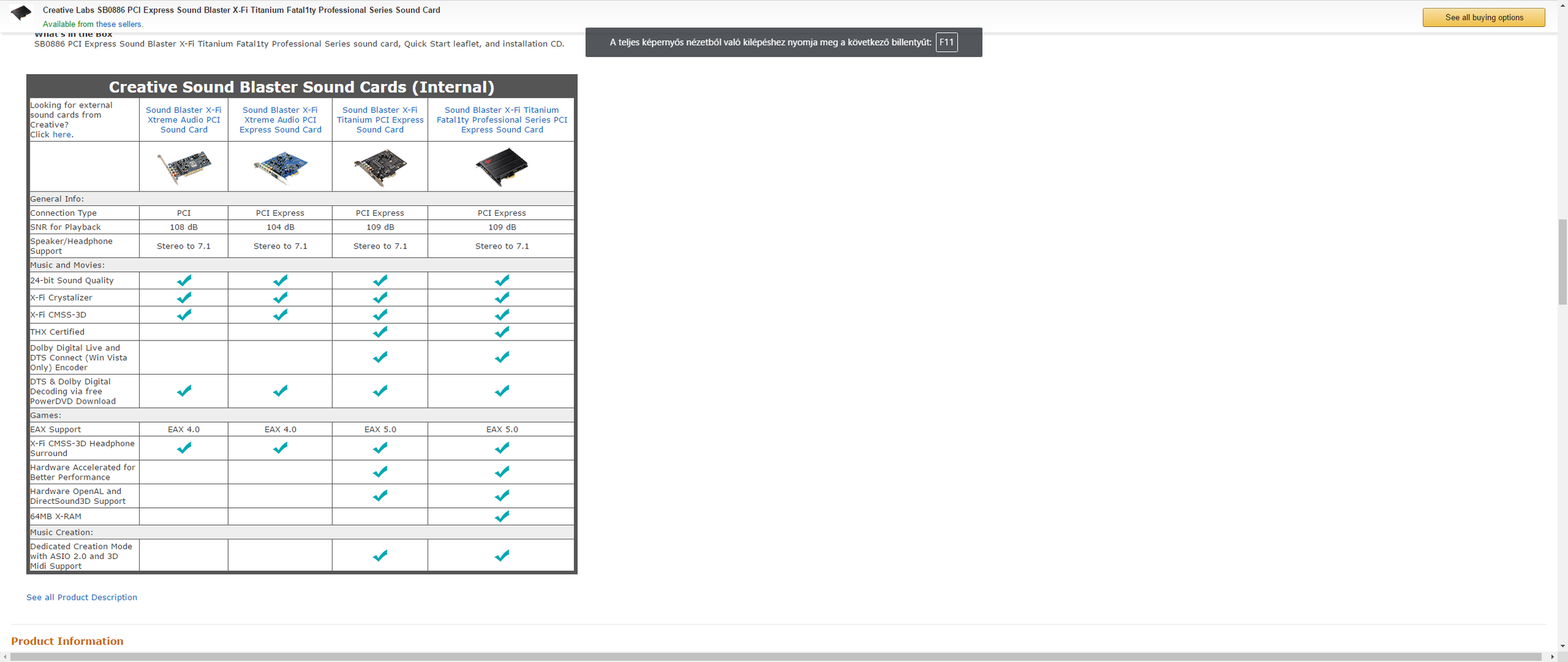Click the 'Connection Type' row label
The image size is (1568, 662).
(64, 213)
